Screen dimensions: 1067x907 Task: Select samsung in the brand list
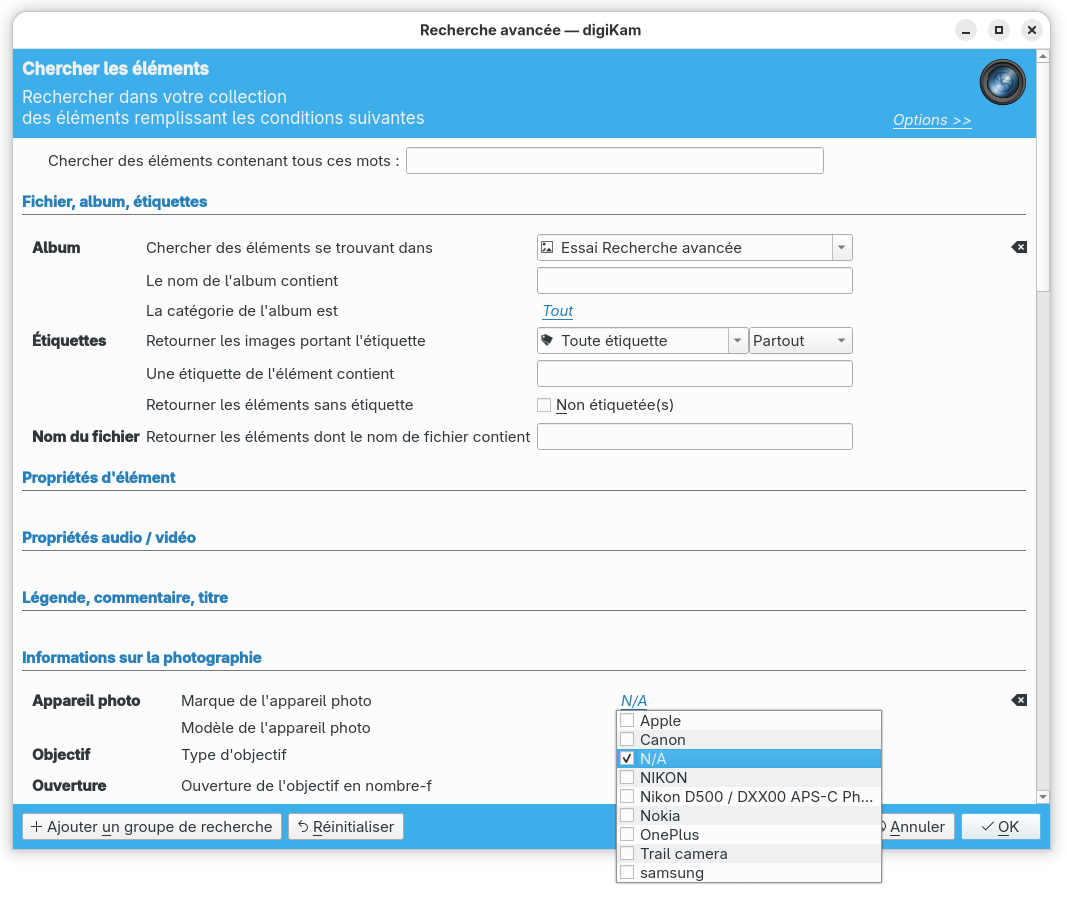672,873
